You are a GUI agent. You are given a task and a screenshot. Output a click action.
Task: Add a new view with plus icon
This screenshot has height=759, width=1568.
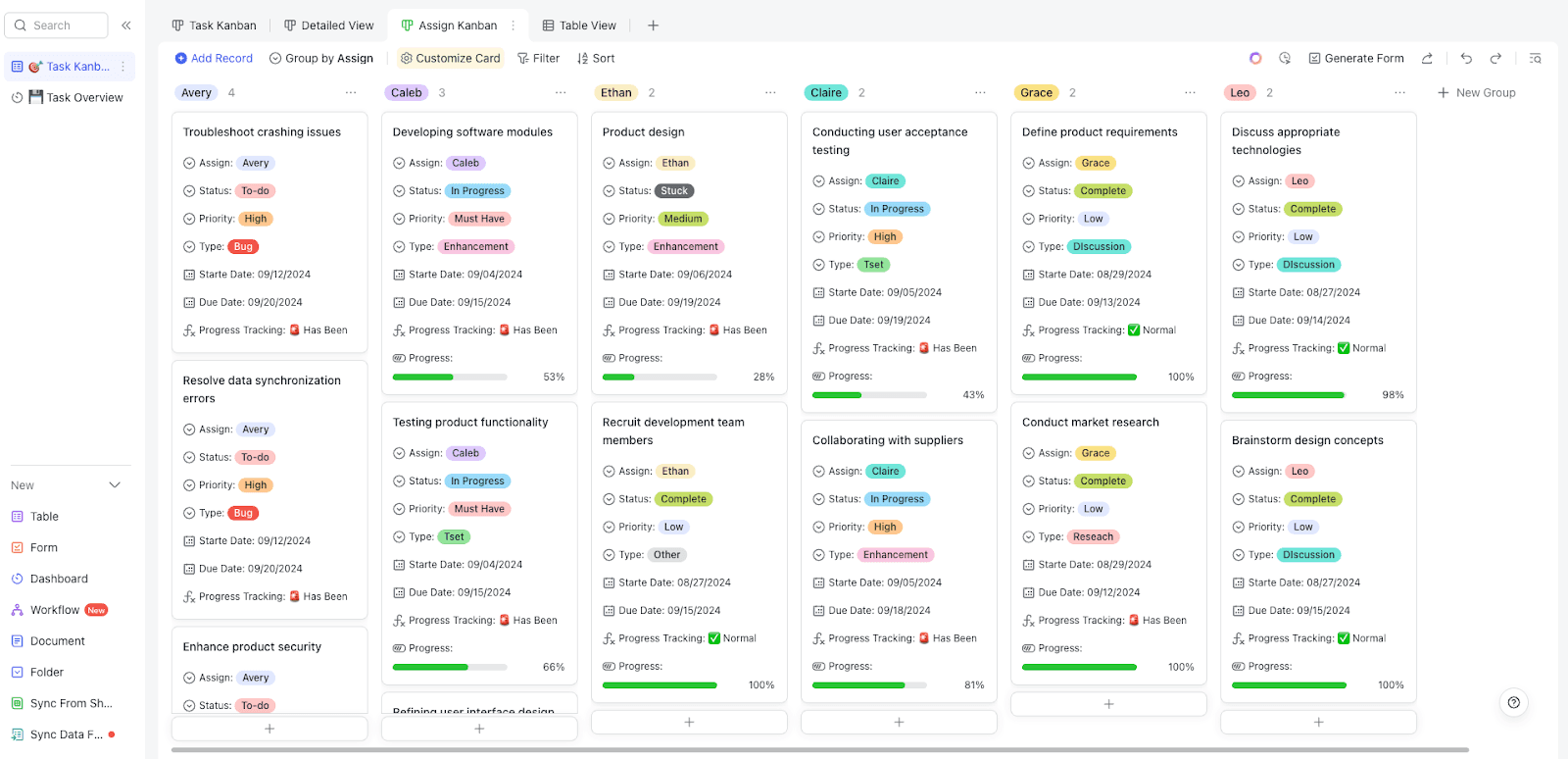653,25
